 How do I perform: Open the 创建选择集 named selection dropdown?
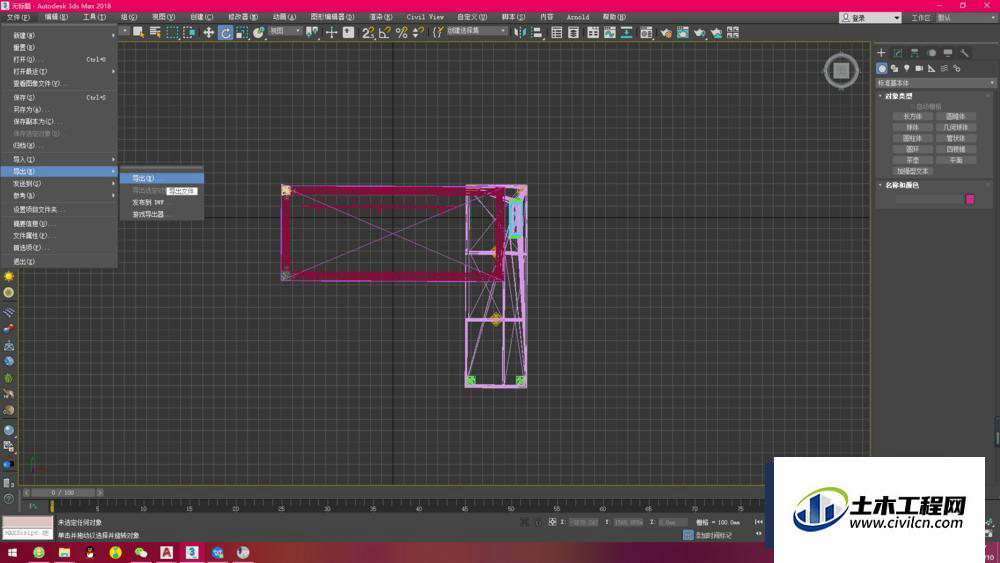tap(476, 31)
